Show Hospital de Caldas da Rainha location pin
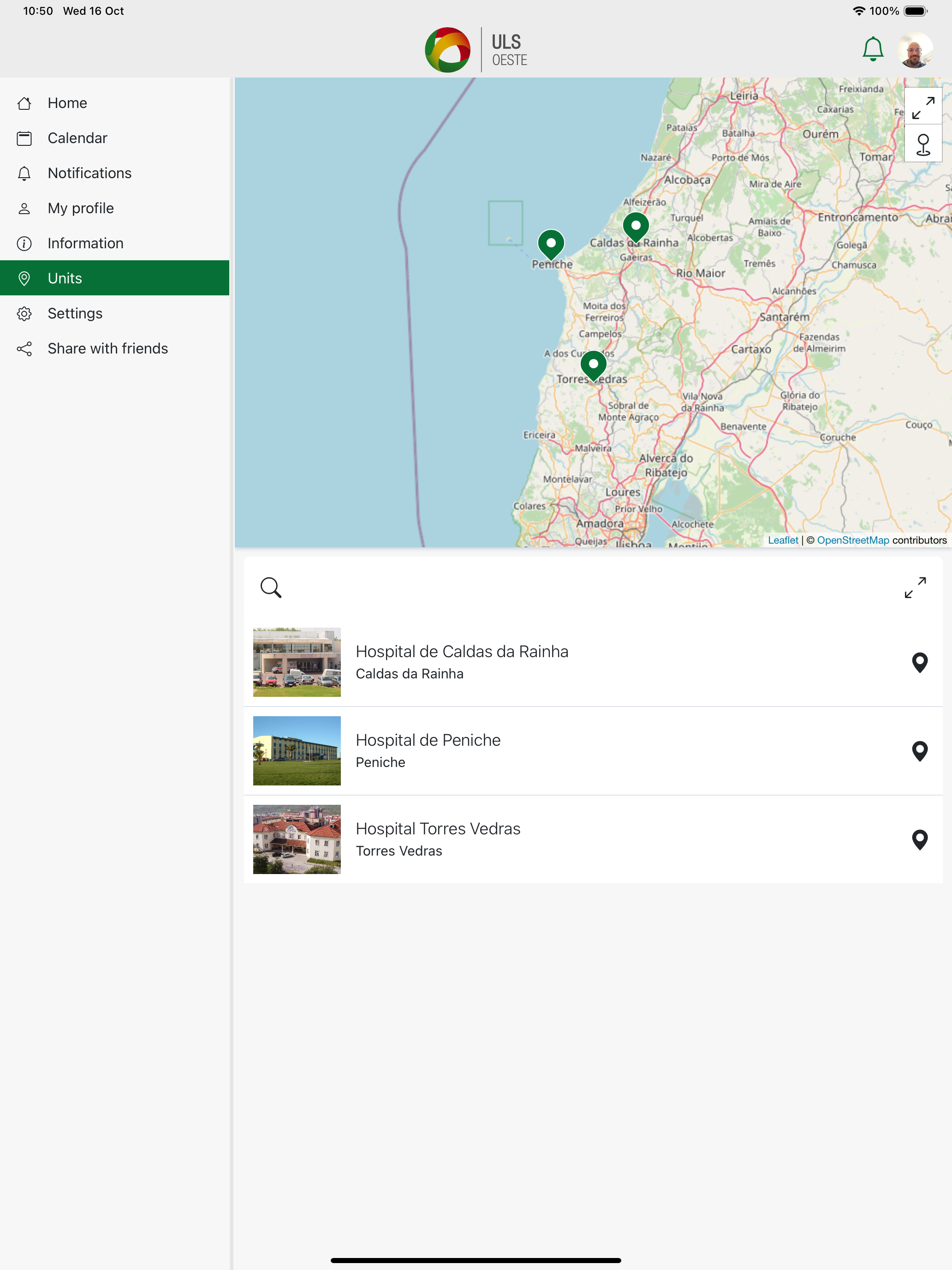The height and width of the screenshot is (1270, 952). tap(919, 663)
